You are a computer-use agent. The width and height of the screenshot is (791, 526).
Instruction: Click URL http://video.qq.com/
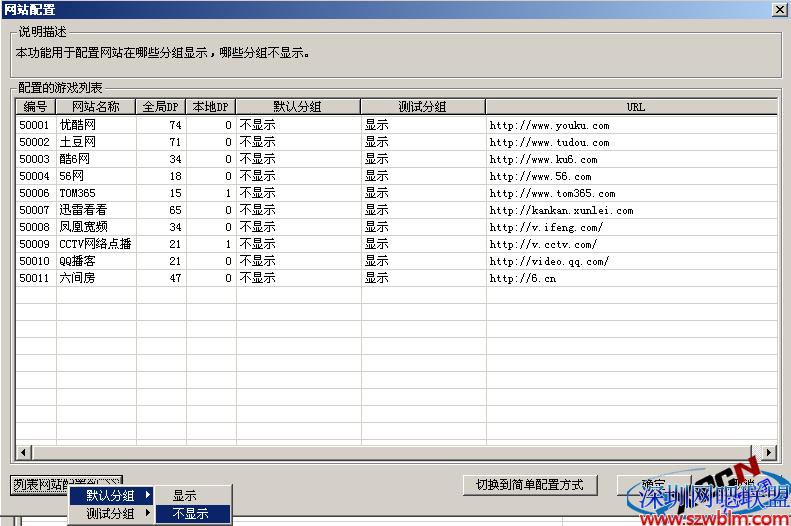[x=549, y=262]
